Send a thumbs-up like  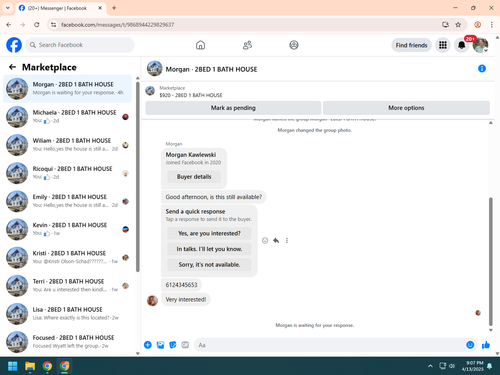(486, 345)
